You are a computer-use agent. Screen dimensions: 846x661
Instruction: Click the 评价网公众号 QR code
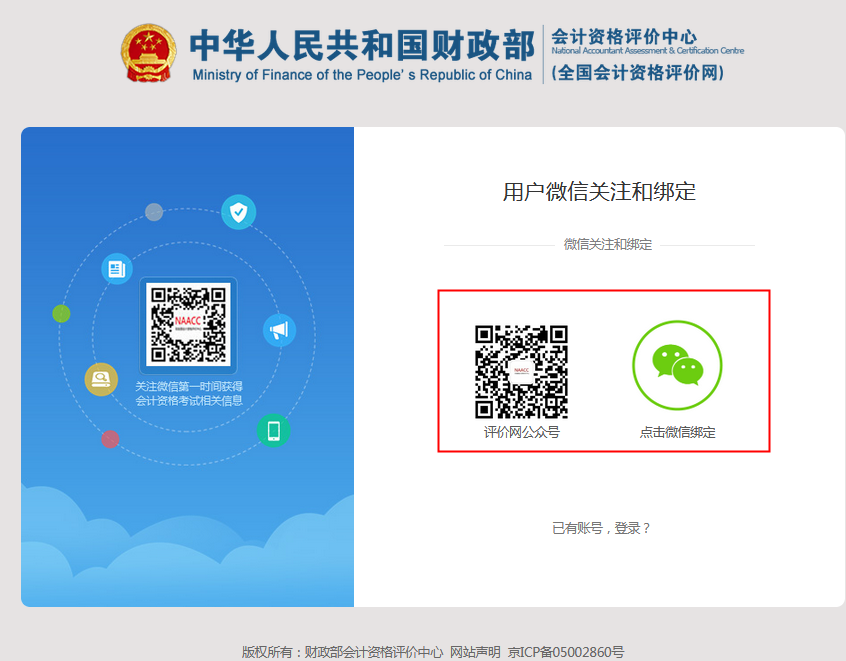(521, 372)
